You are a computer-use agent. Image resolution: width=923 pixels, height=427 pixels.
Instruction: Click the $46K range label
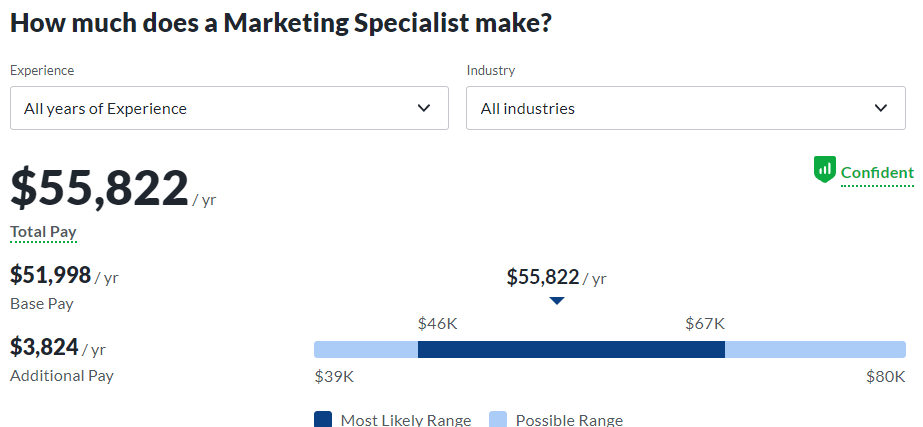pyautogui.click(x=437, y=324)
